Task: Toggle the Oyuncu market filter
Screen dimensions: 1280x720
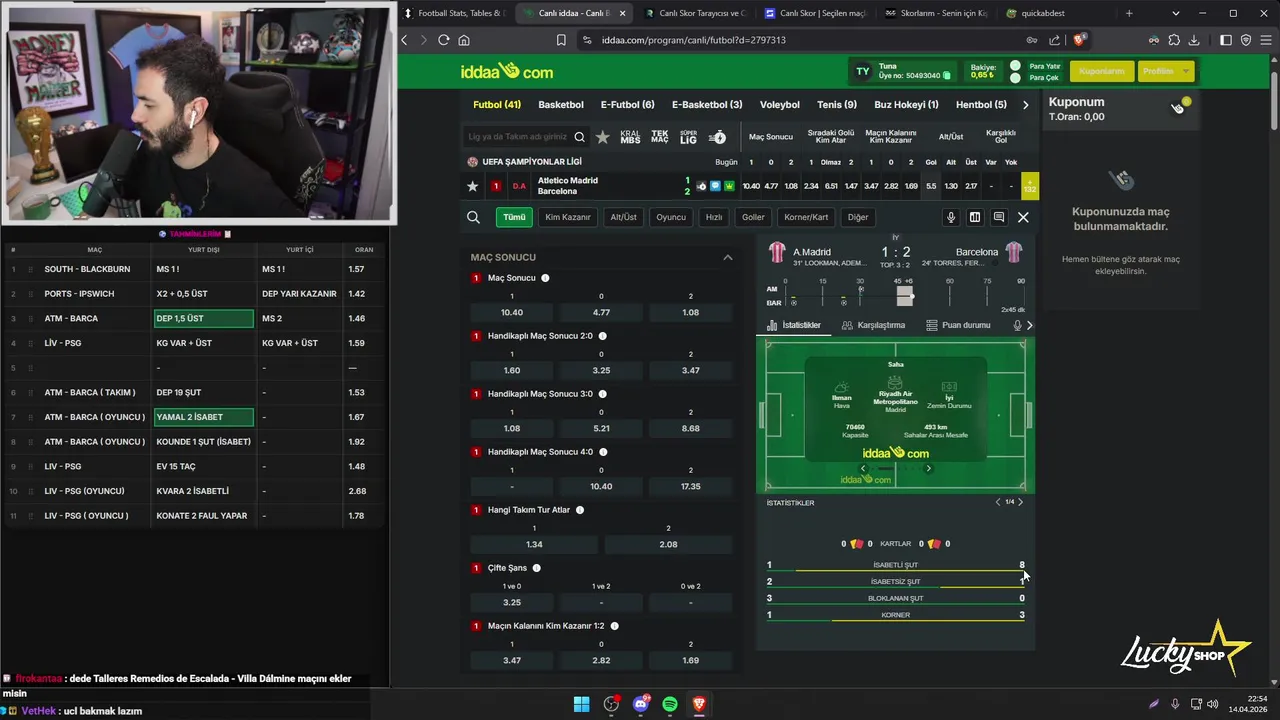Action: click(x=671, y=217)
